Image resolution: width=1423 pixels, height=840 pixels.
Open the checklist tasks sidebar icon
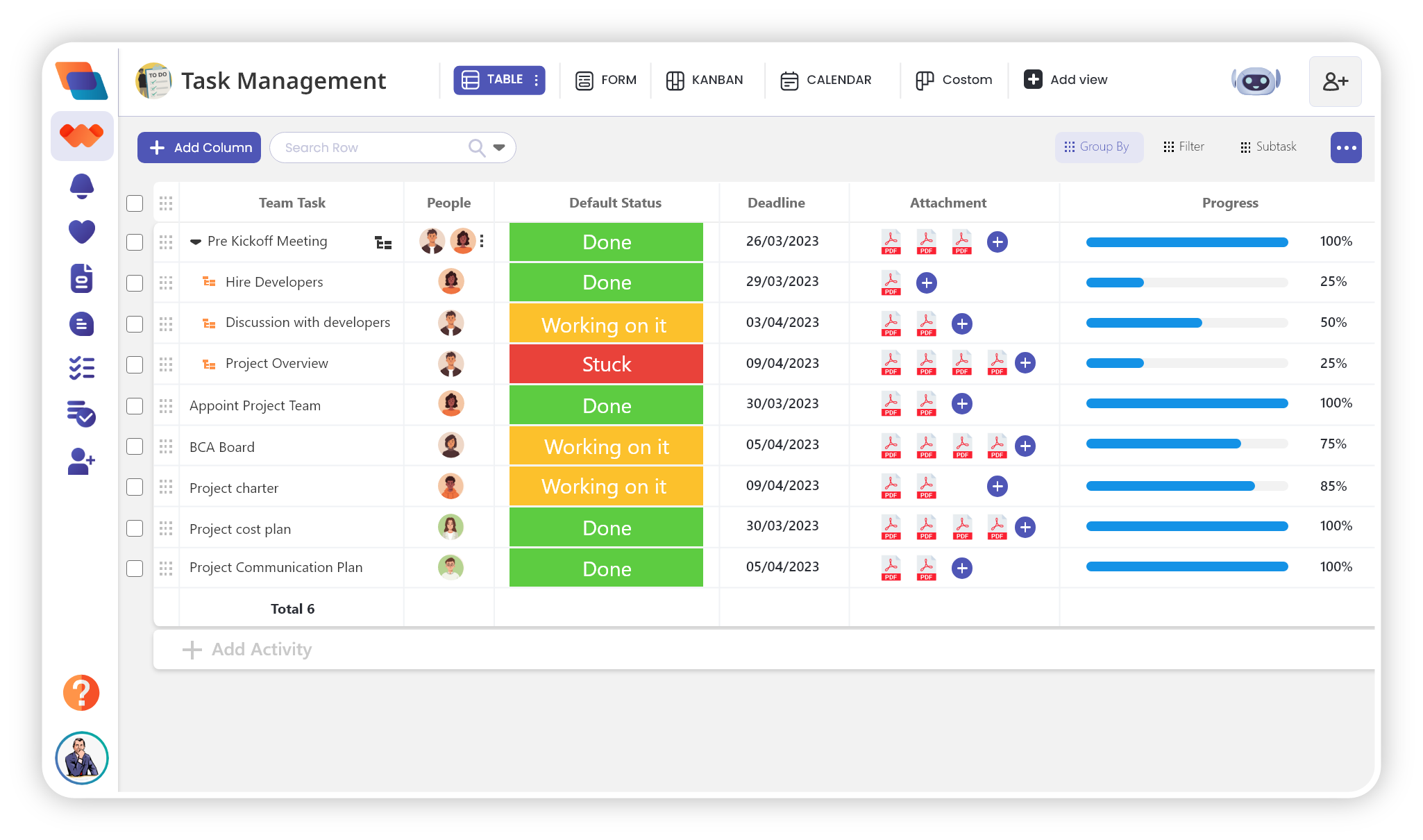click(x=82, y=368)
